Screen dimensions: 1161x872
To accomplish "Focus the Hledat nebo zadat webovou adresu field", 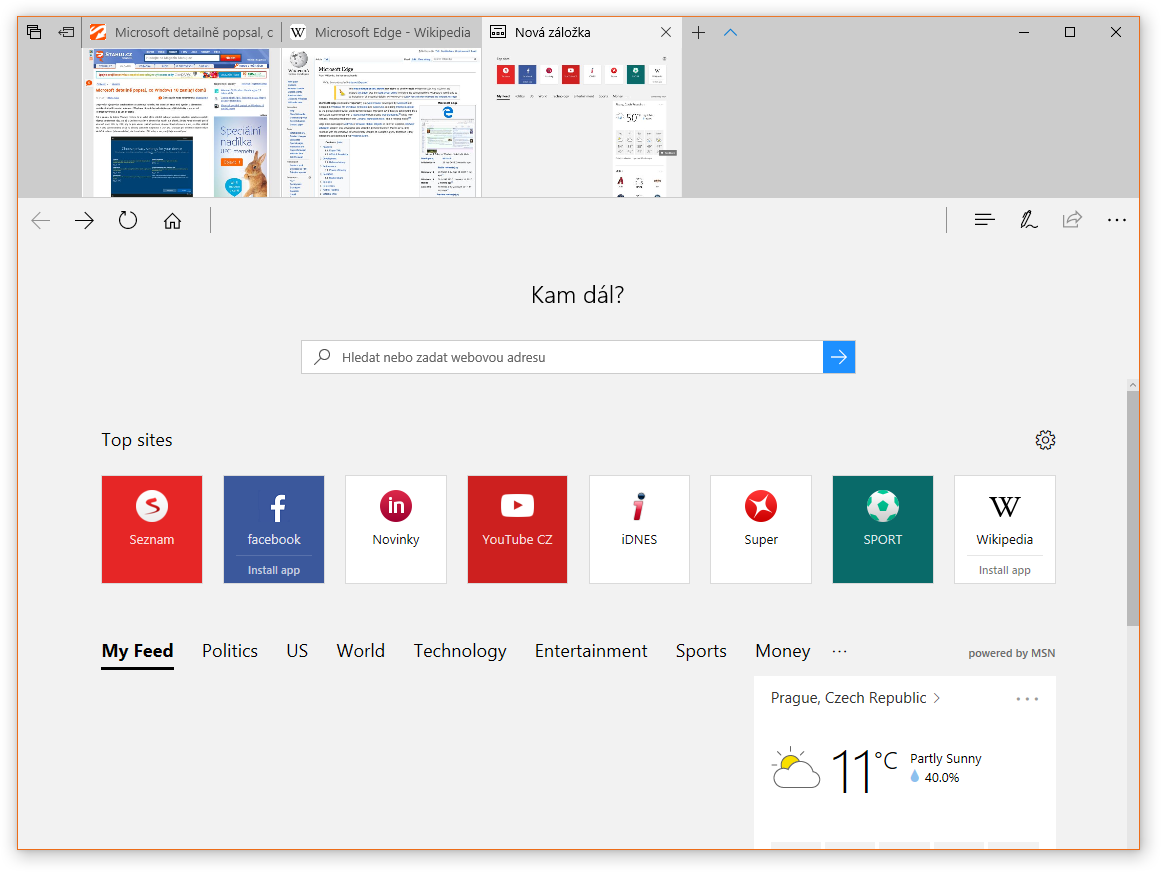I will (x=562, y=357).
